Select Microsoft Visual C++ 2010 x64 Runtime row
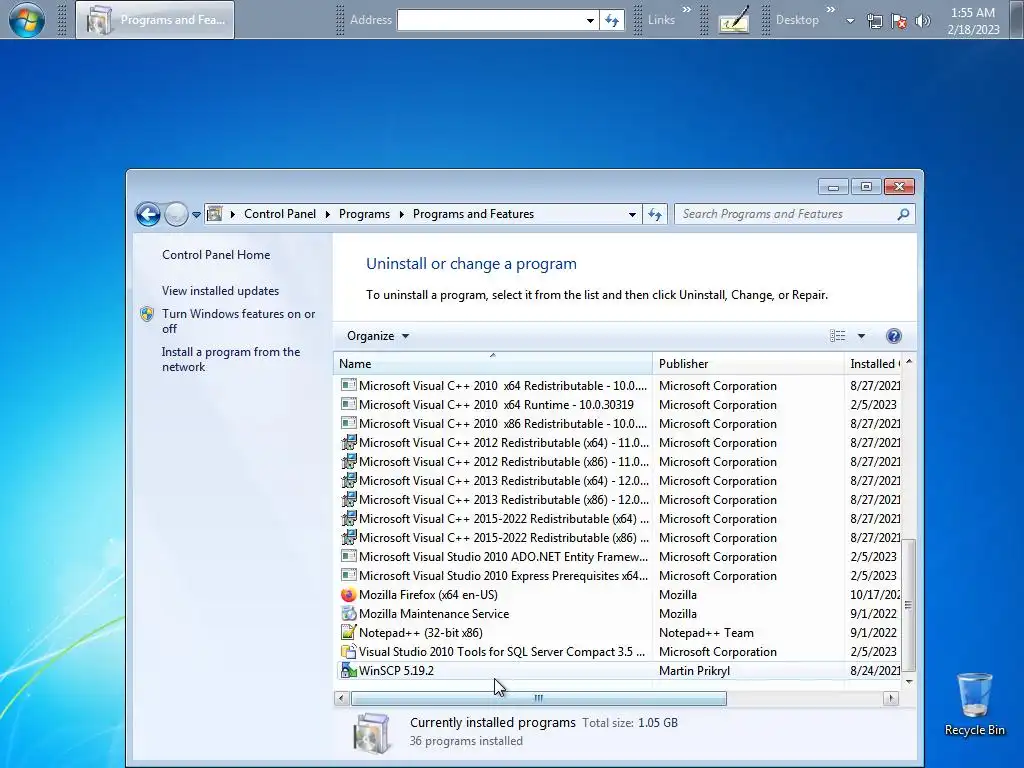Image resolution: width=1024 pixels, height=768 pixels. tap(617, 404)
